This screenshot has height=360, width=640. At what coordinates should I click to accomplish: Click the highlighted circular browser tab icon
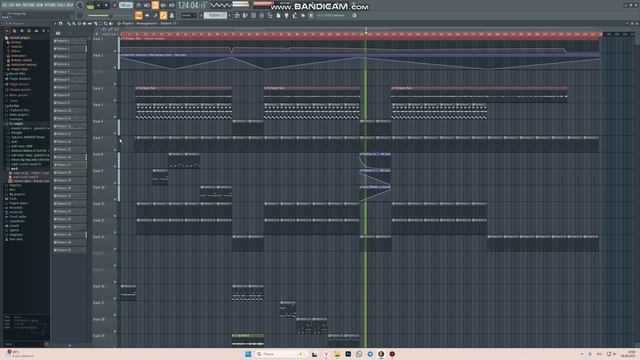7,30
